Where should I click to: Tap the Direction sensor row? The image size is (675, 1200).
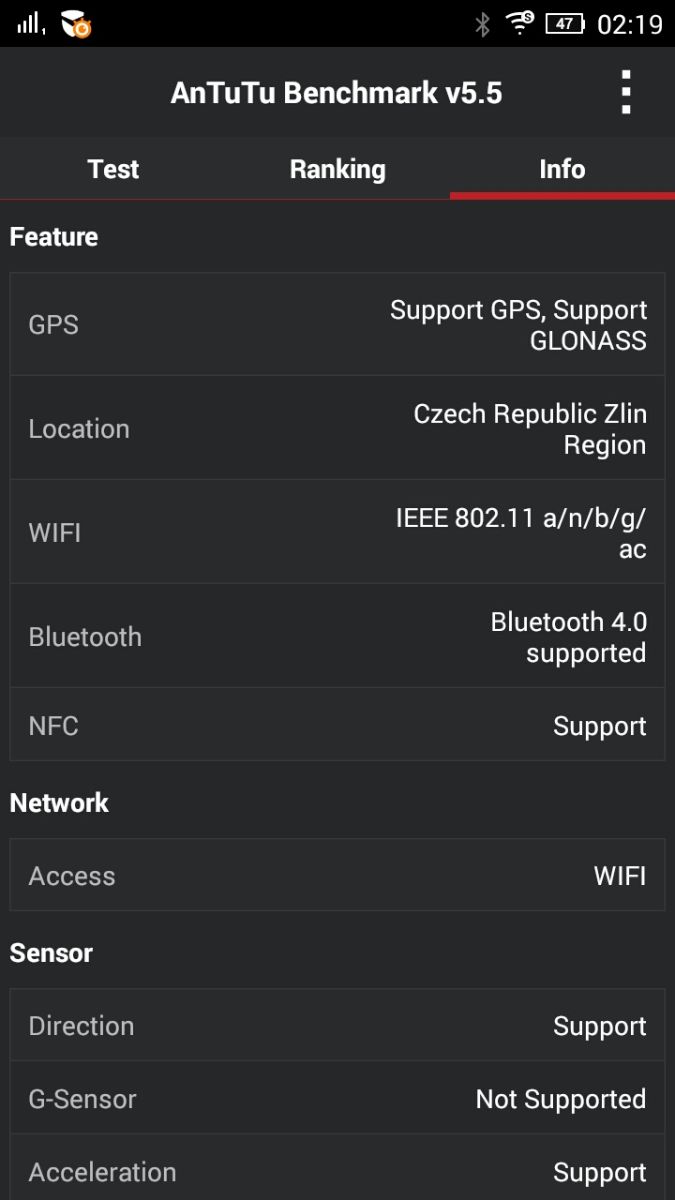click(x=337, y=1026)
